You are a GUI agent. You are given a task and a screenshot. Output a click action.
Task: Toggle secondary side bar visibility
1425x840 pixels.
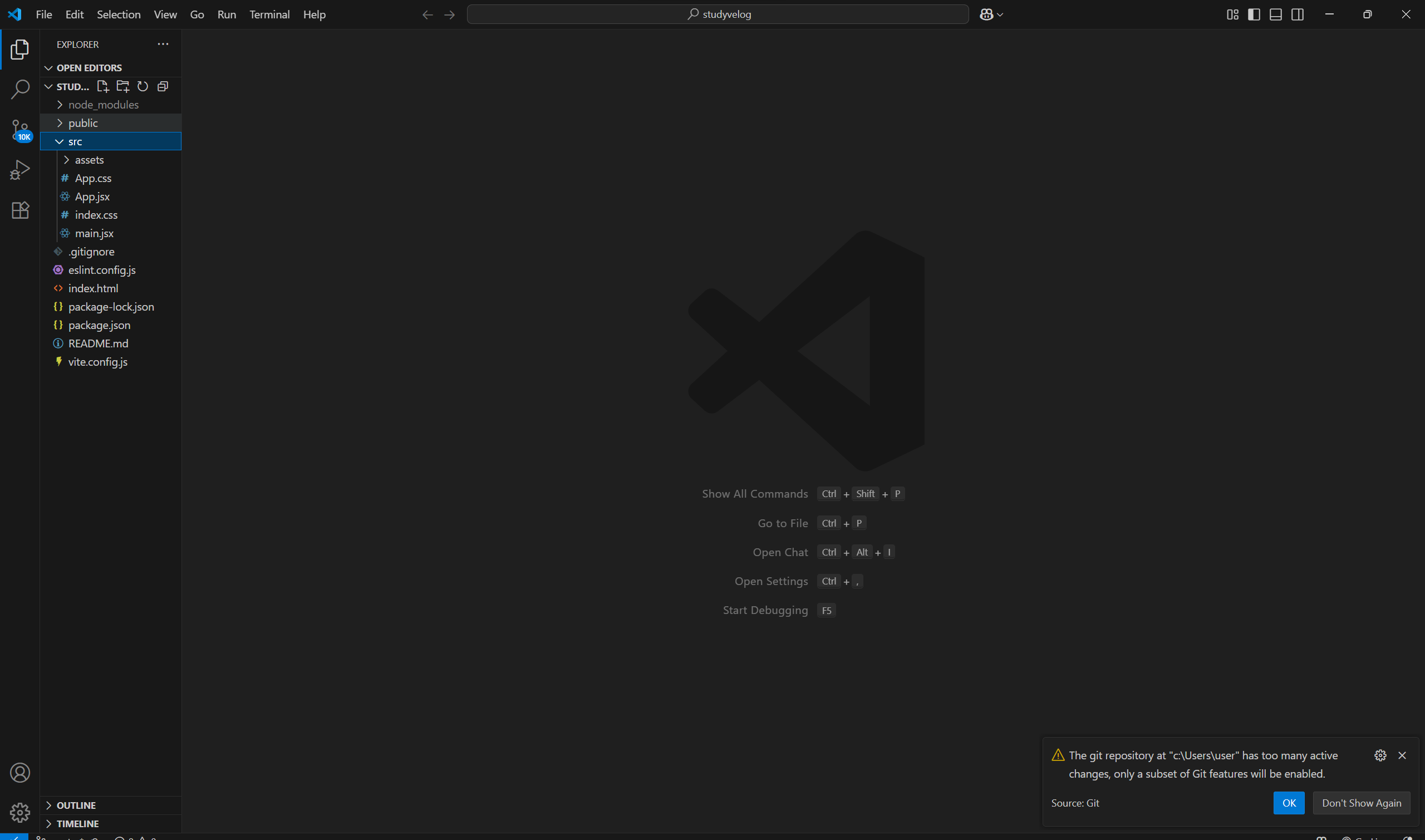[x=1298, y=14]
